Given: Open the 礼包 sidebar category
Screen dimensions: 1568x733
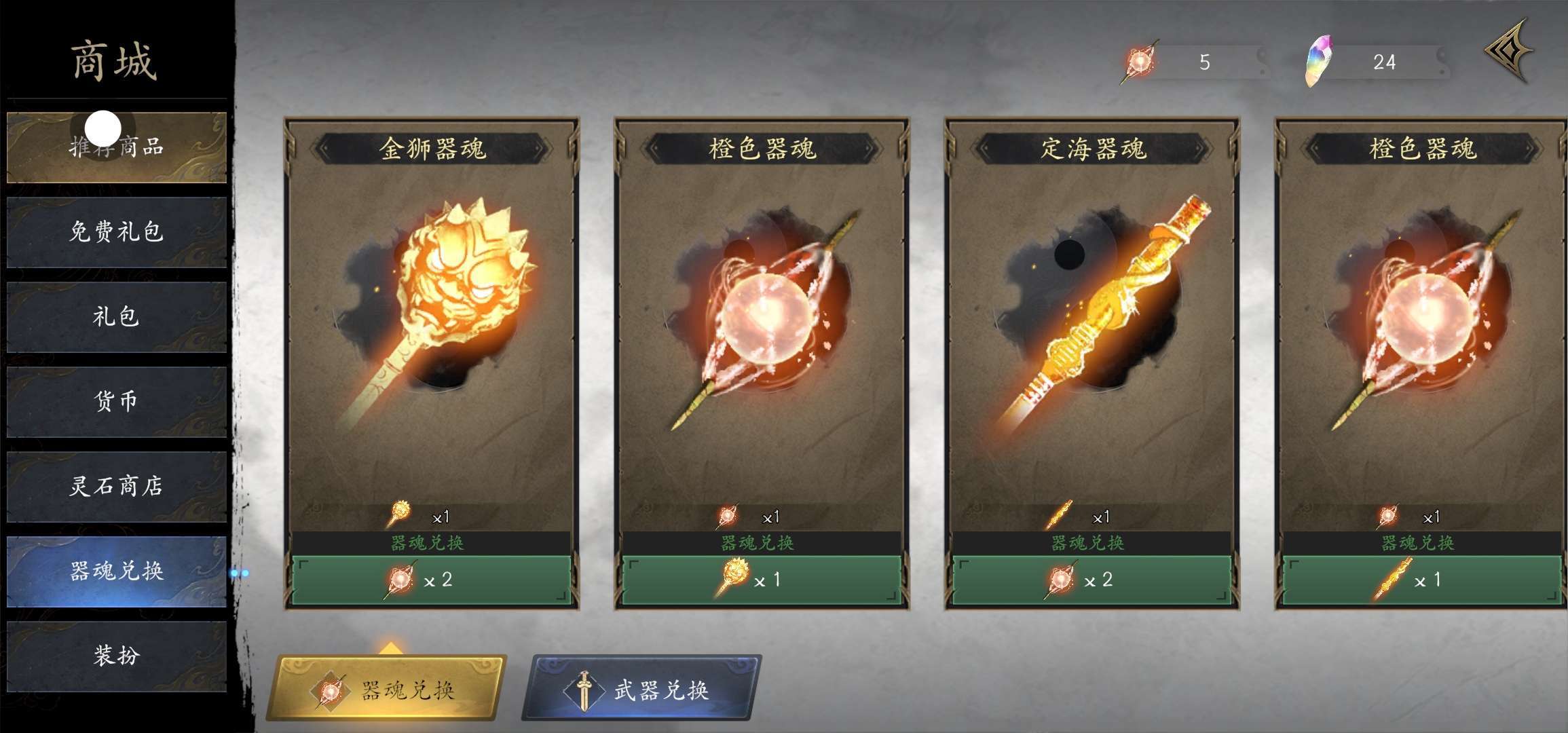Looking at the screenshot, I should 117,317.
